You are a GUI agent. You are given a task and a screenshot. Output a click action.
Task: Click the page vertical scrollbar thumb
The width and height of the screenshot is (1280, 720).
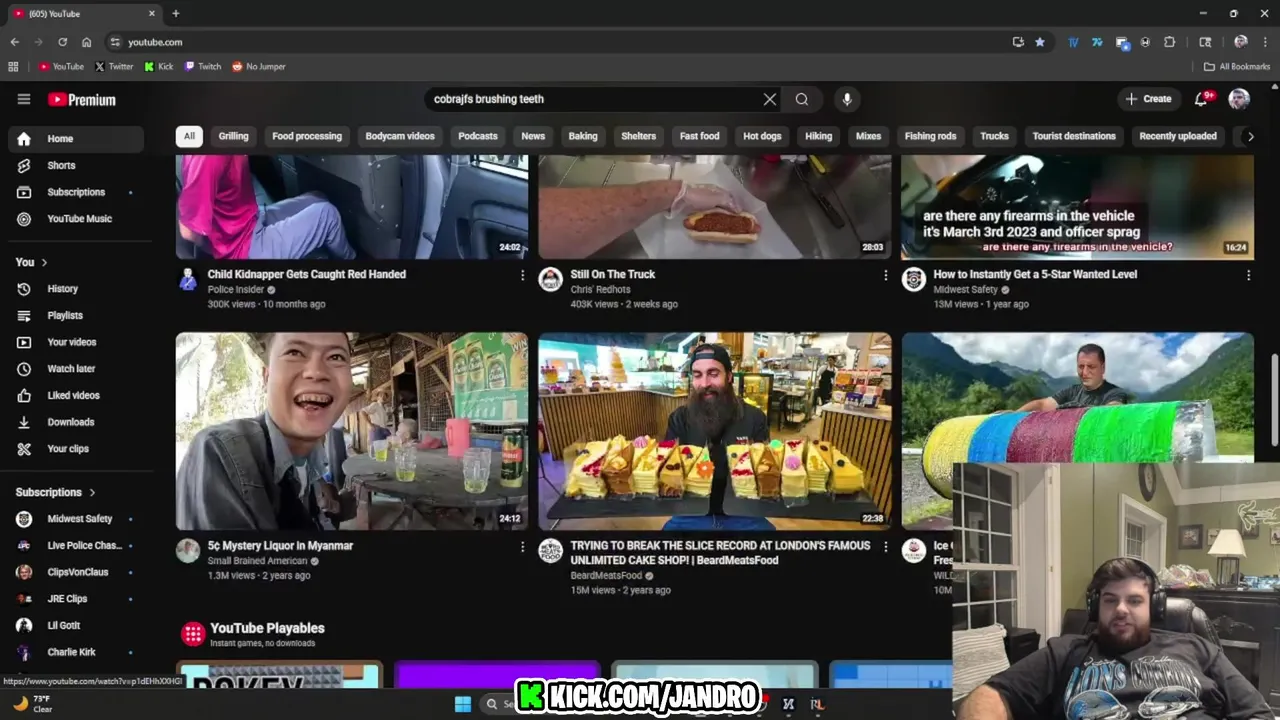point(1273,400)
